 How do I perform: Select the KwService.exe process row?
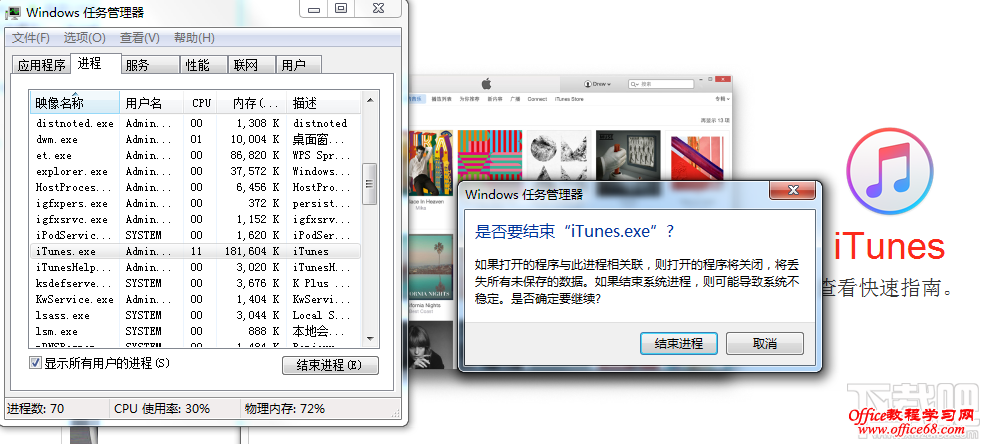(x=195, y=300)
